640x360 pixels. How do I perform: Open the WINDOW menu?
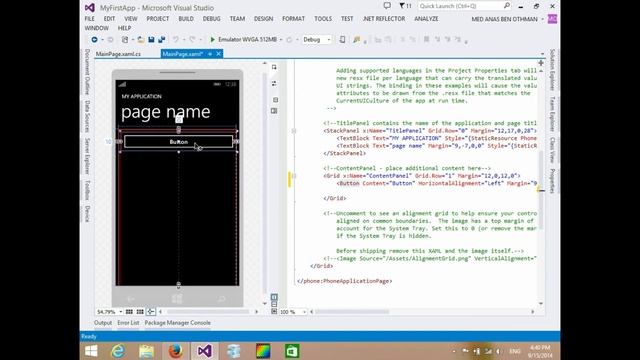click(x=96, y=28)
